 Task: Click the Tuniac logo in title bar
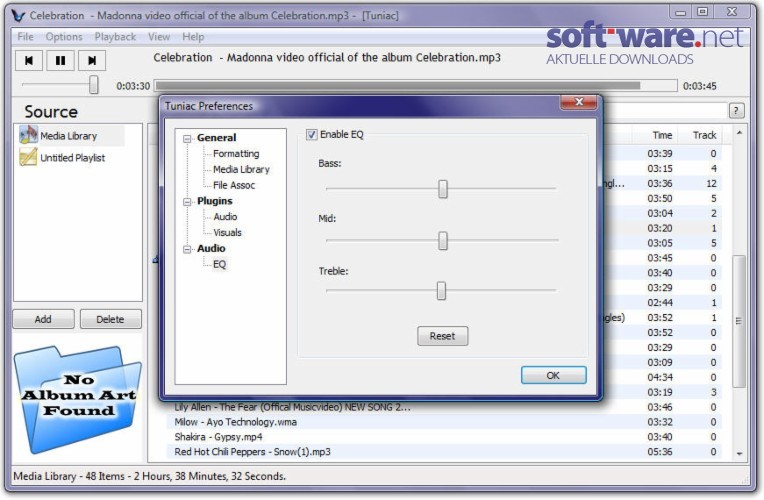[19, 16]
